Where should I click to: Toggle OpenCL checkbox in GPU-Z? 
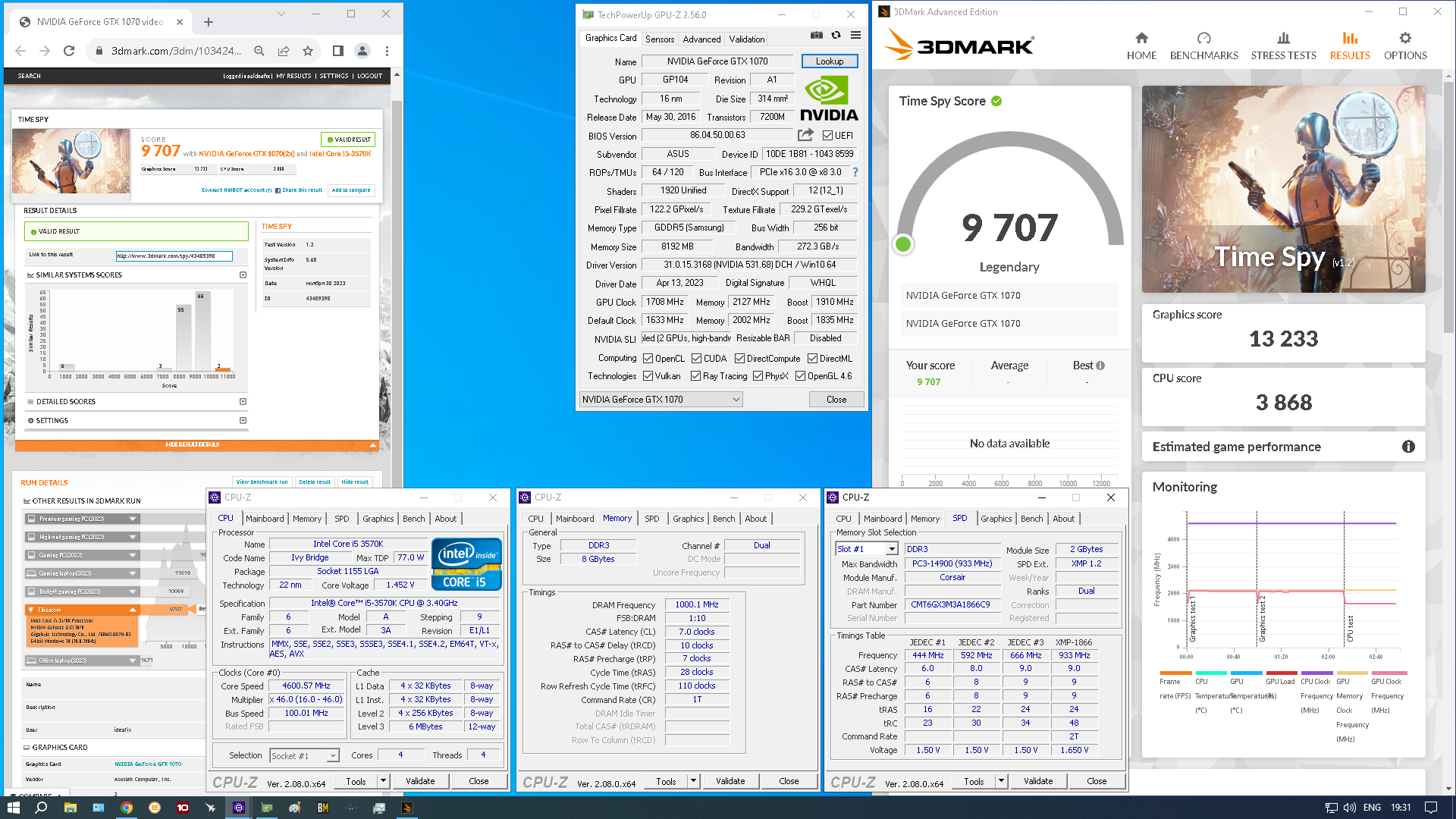point(648,359)
